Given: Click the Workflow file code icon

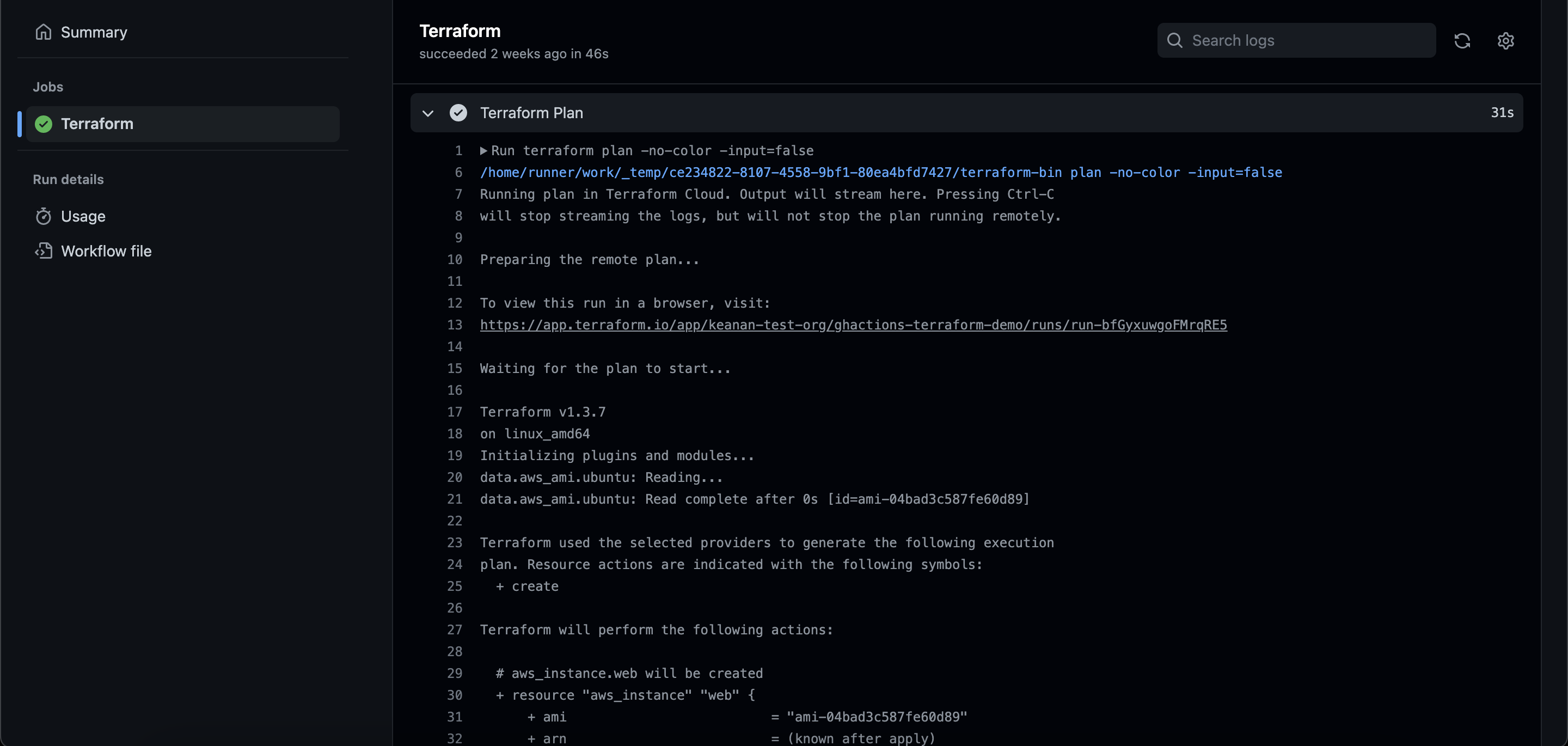Looking at the screenshot, I should (x=43, y=251).
